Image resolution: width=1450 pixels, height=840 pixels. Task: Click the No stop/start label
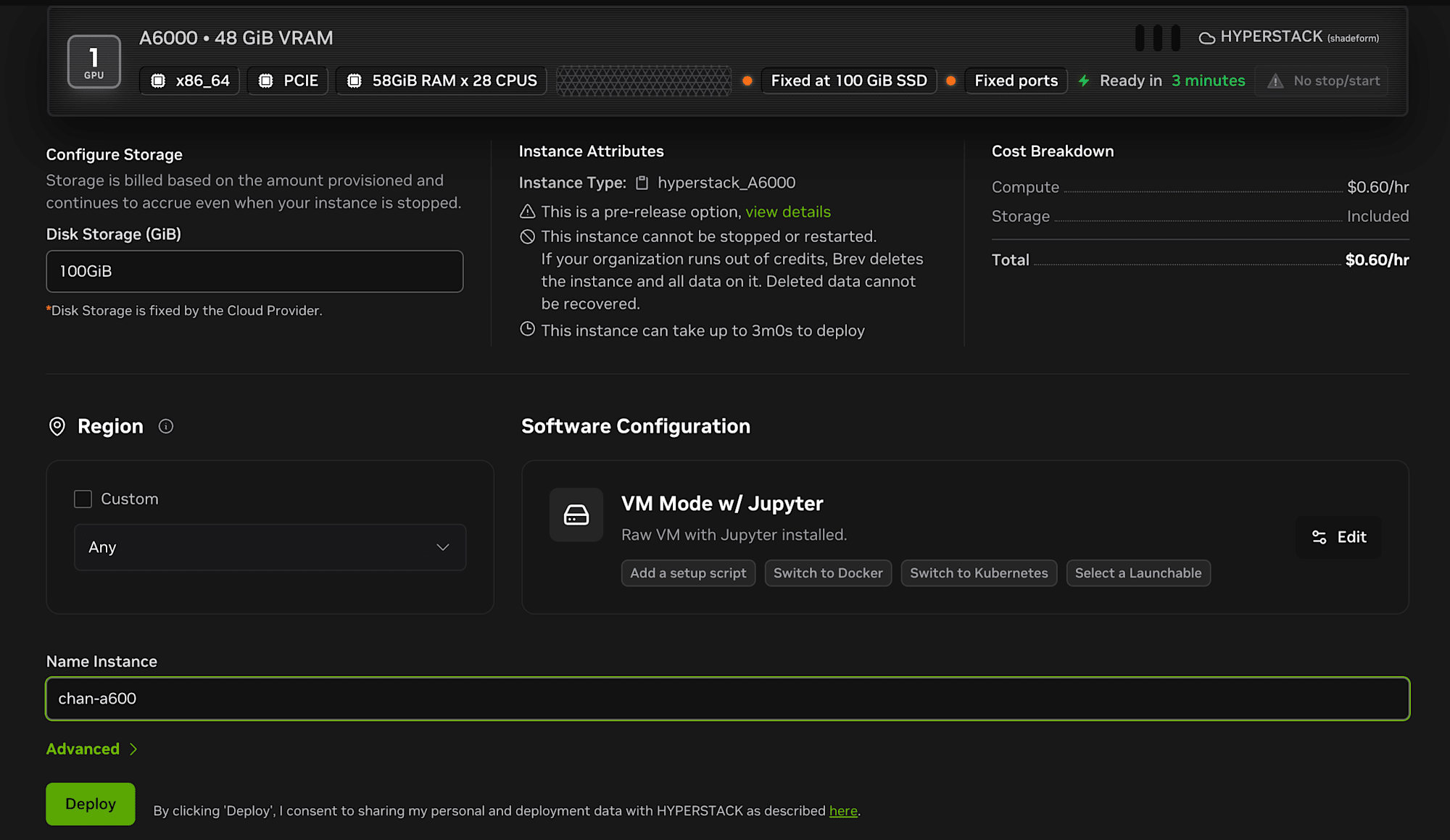[x=1337, y=81]
